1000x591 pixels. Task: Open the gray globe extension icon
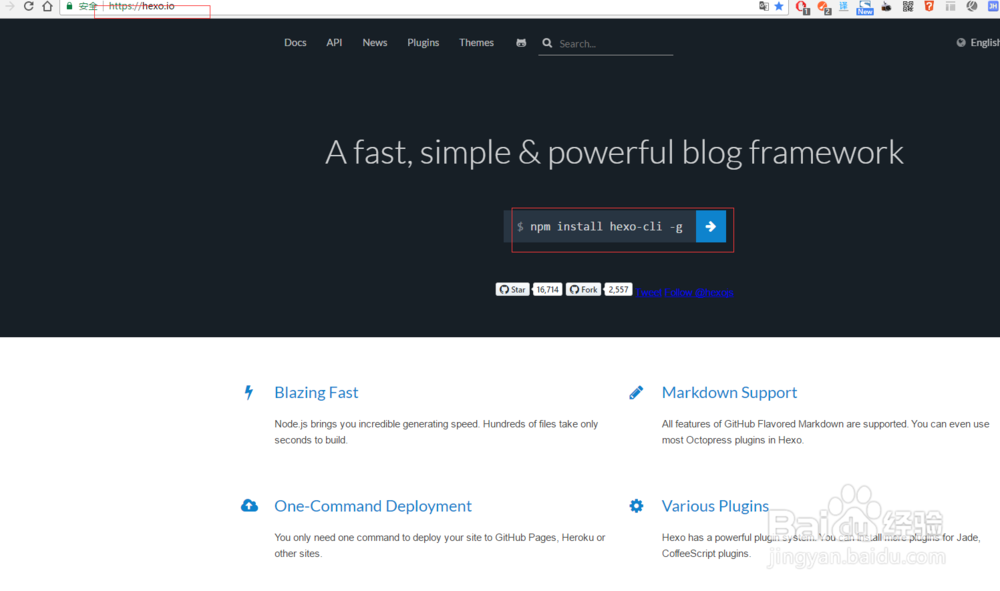pos(972,6)
